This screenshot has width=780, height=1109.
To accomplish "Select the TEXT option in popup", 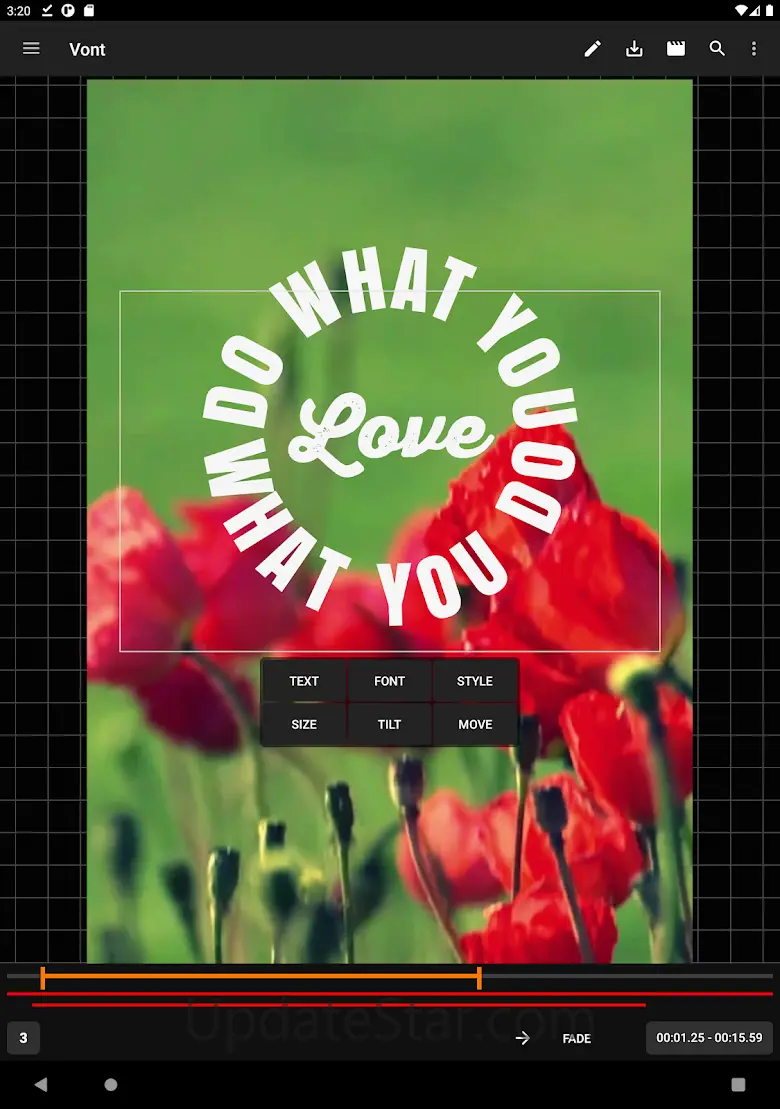I will [x=304, y=681].
